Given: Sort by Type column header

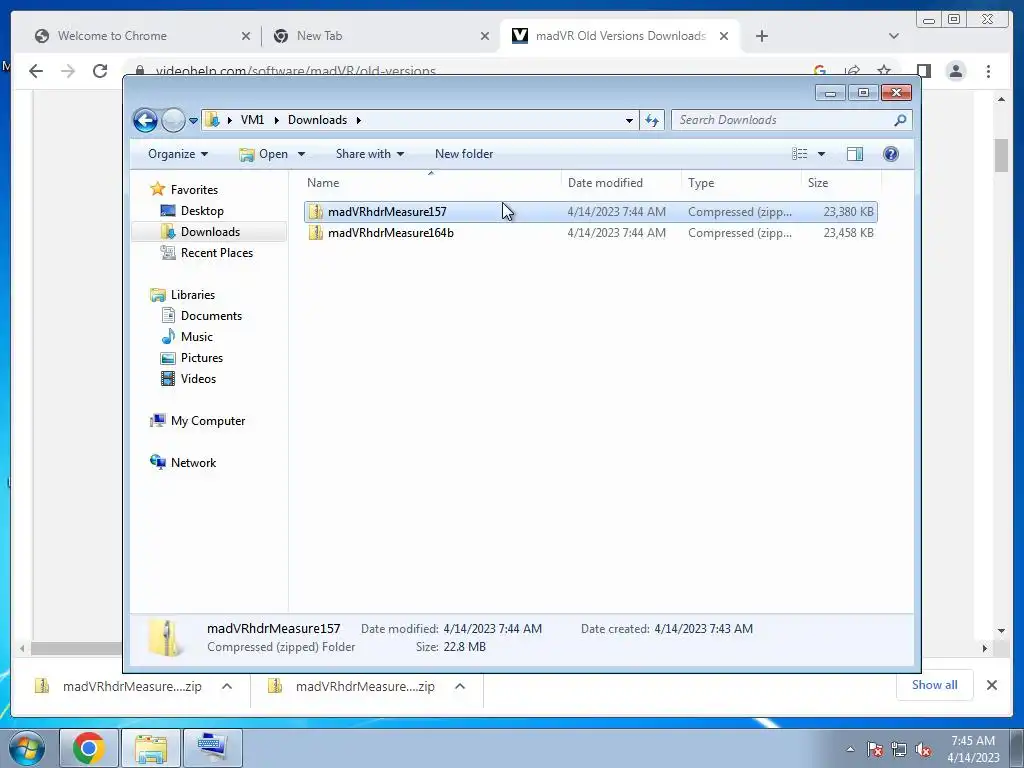Looking at the screenshot, I should pyautogui.click(x=741, y=183).
